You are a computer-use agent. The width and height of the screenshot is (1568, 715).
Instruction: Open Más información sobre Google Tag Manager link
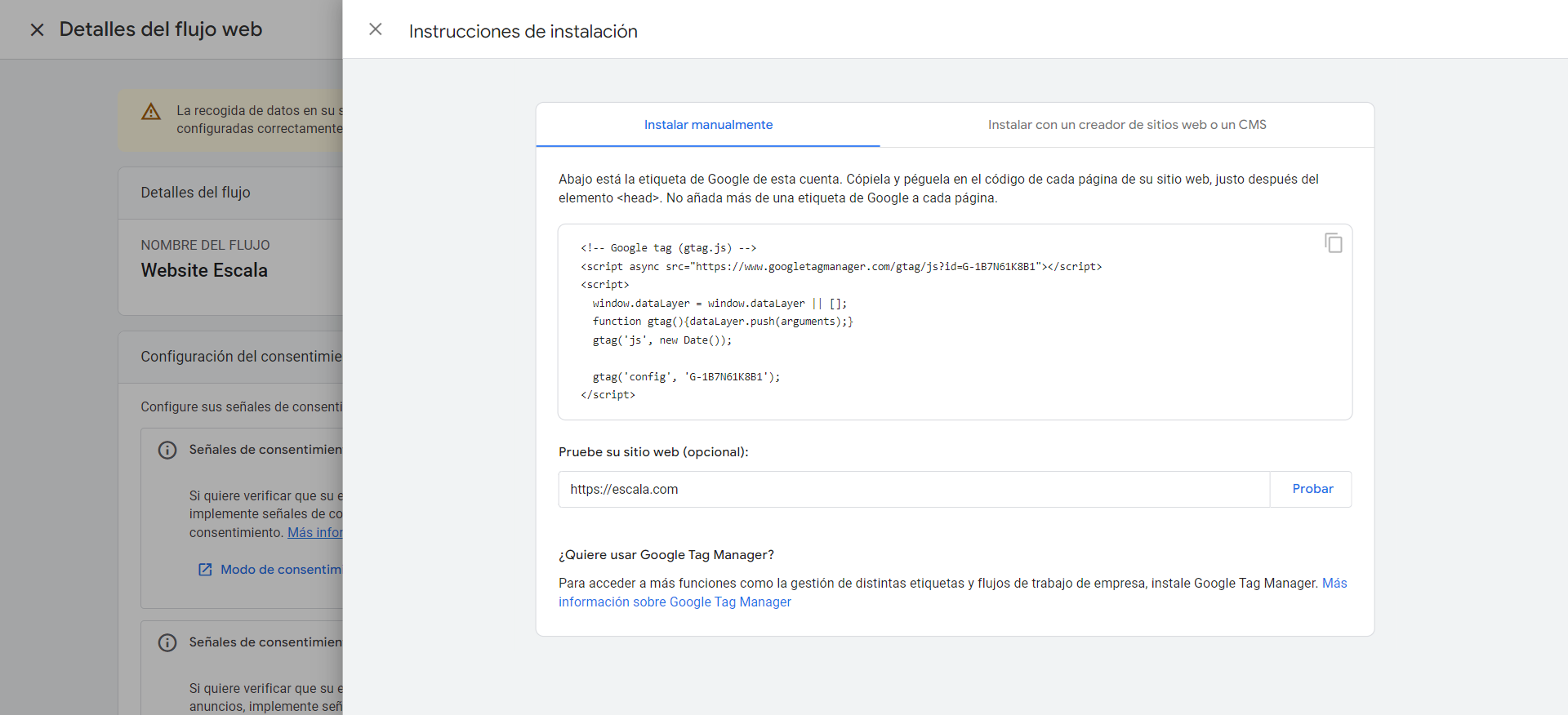tap(675, 602)
